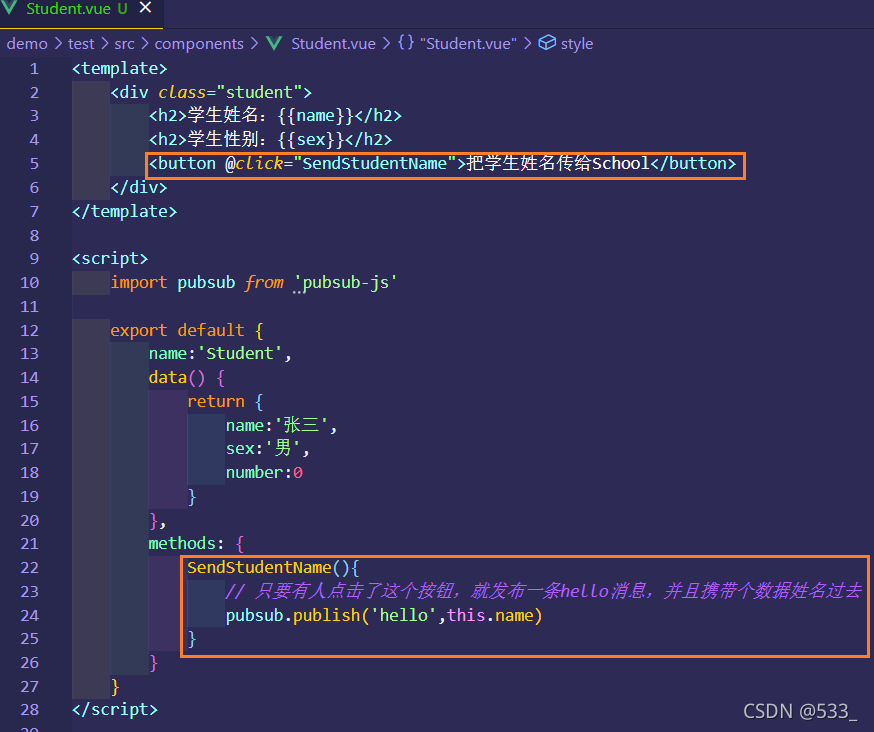Click line number 1 in gutter

click(34, 69)
